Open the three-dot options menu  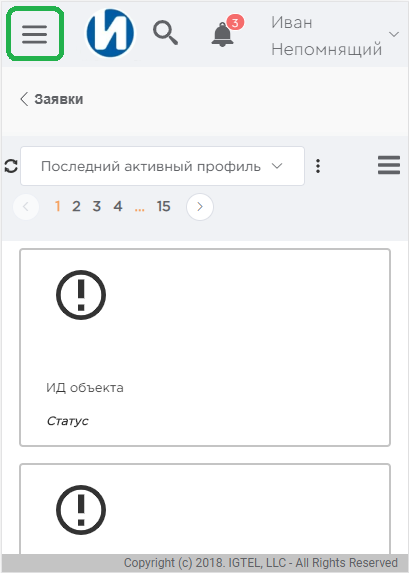pyautogui.click(x=318, y=166)
